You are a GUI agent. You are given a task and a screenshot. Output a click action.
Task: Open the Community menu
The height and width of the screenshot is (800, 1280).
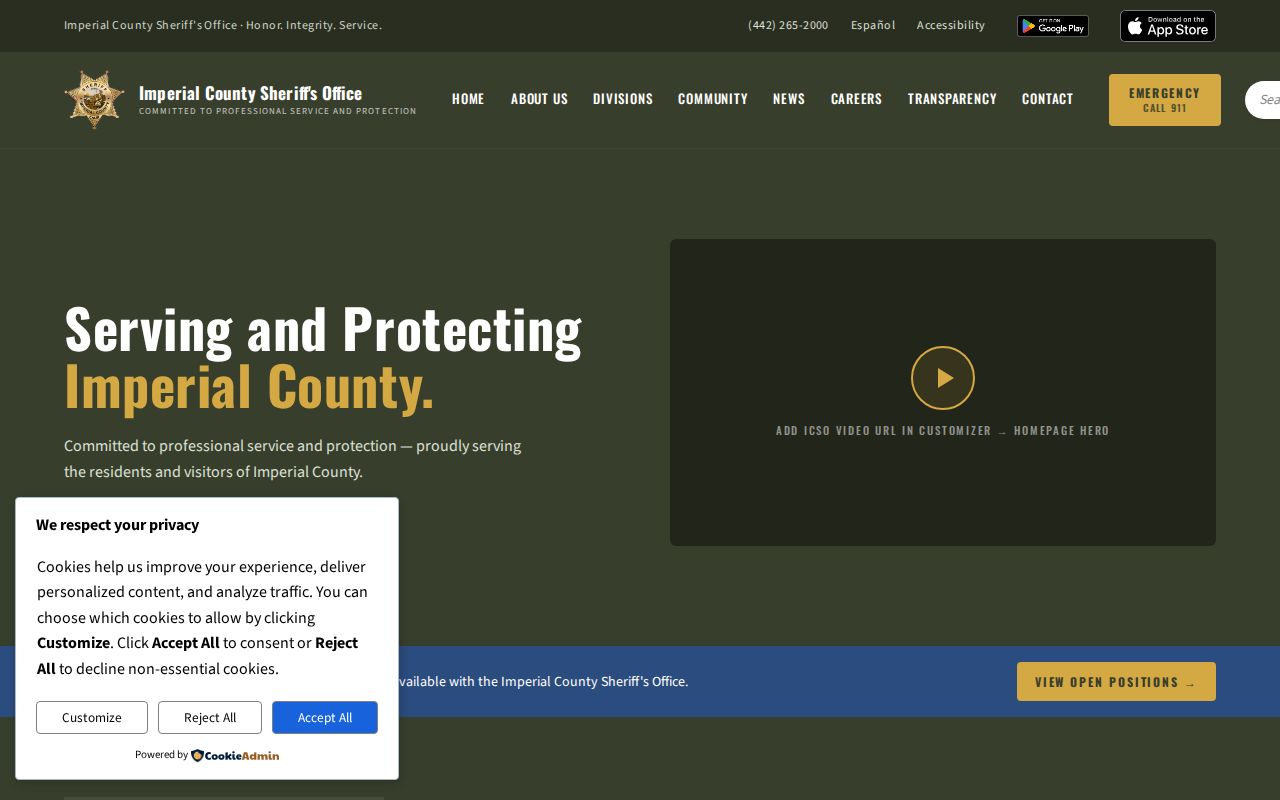click(x=713, y=99)
